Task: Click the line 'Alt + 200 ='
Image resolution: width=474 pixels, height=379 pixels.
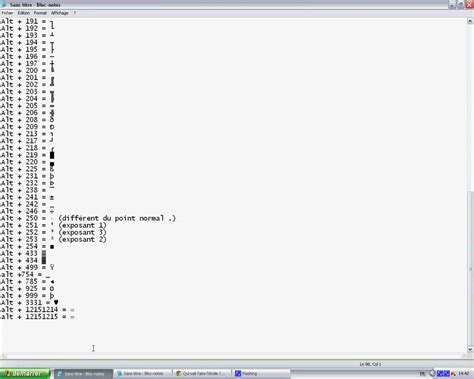Action: (27, 71)
